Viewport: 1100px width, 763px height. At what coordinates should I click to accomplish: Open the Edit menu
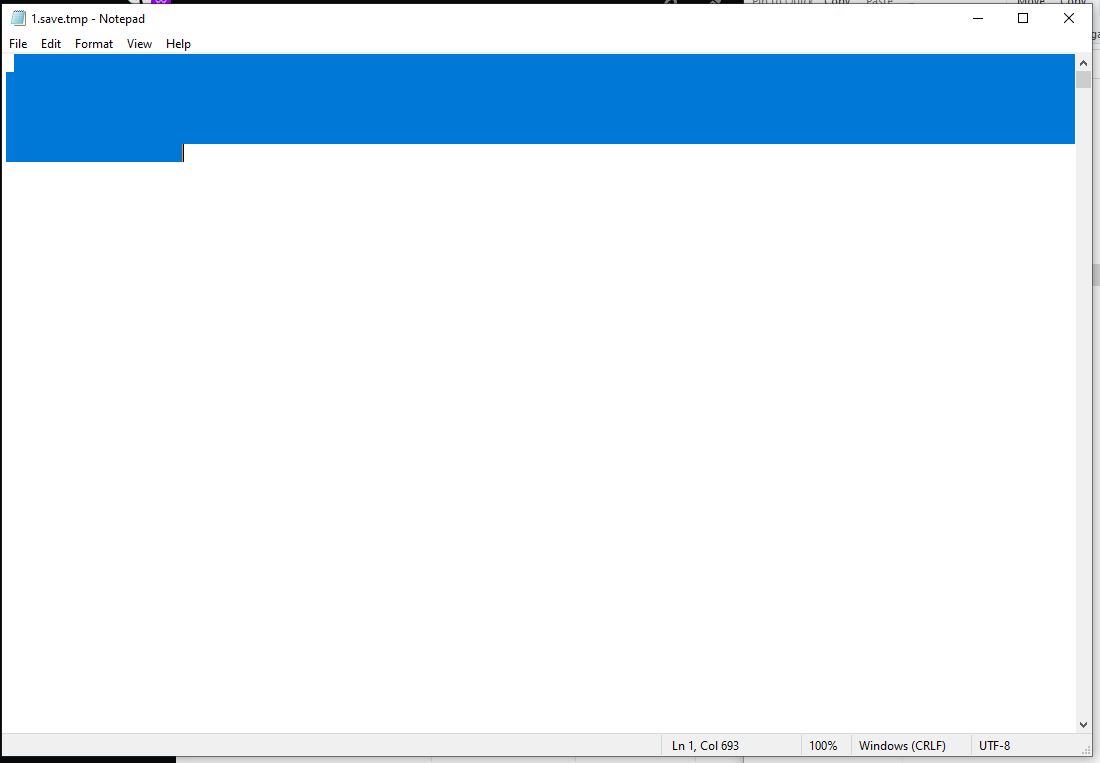coord(51,43)
